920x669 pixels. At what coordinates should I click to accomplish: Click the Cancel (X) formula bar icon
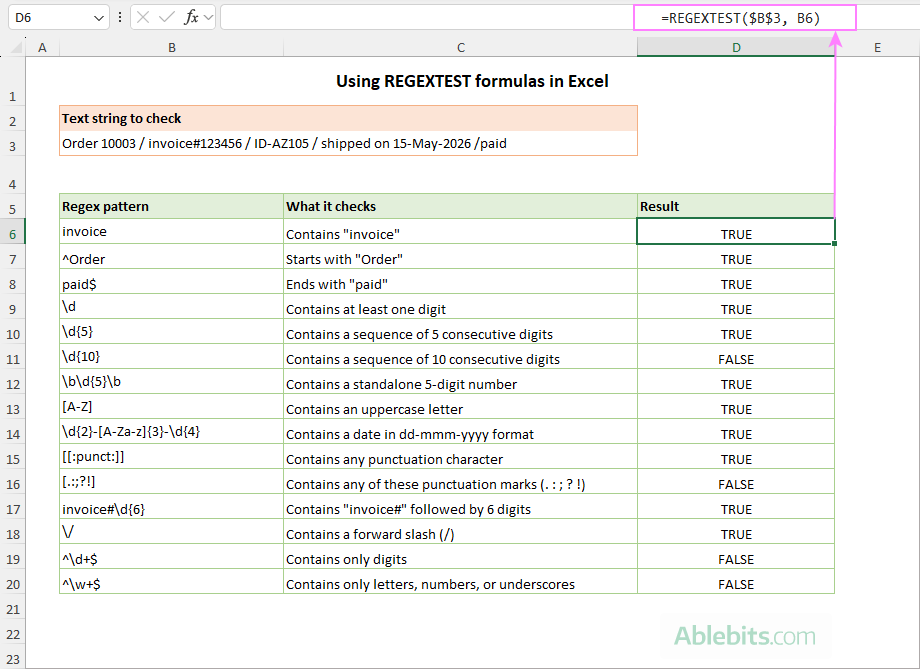pyautogui.click(x=143, y=18)
